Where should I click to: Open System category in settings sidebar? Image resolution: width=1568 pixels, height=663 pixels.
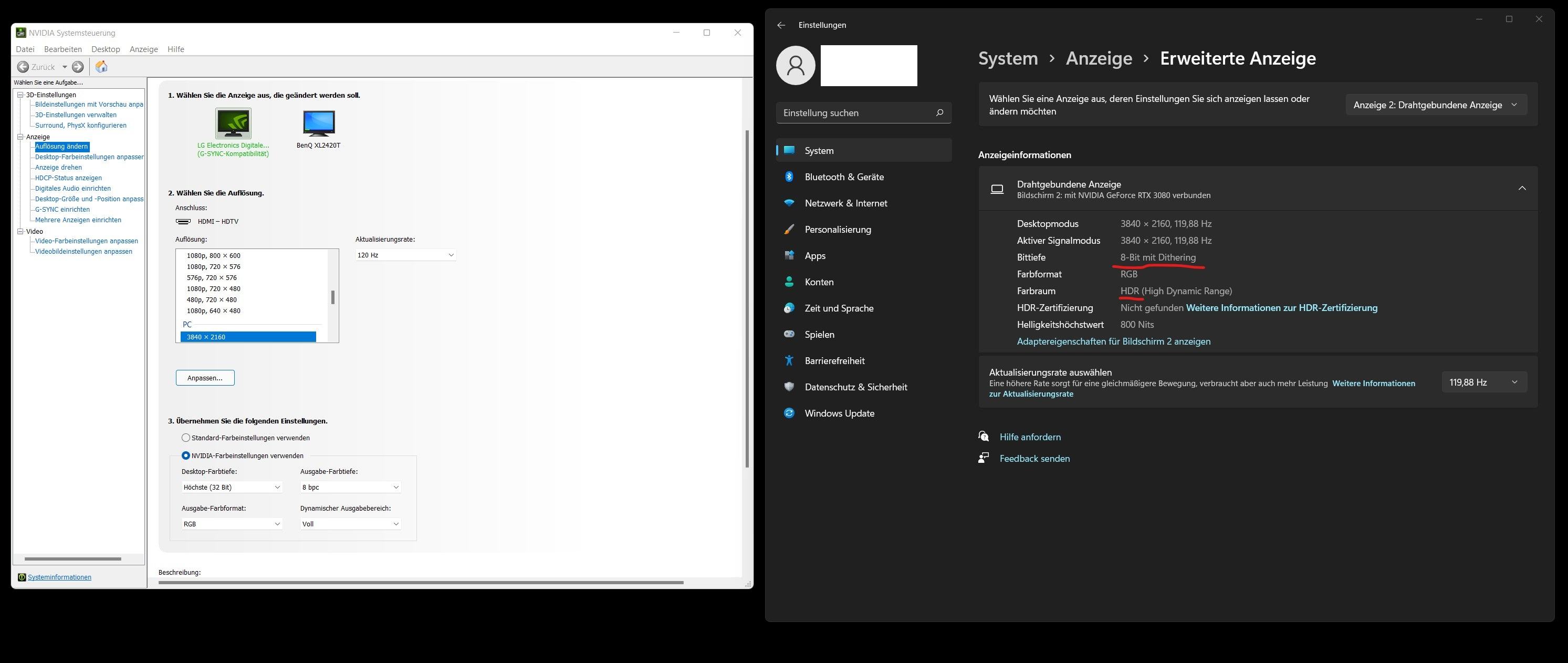864,150
